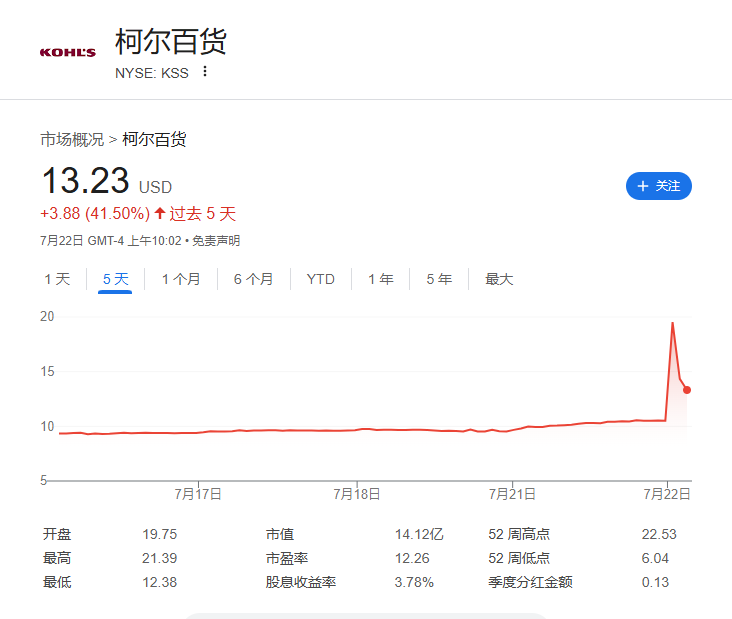732x619 pixels.
Task: Open the 市场概况 breadcrumb link
Action: click(x=72, y=139)
